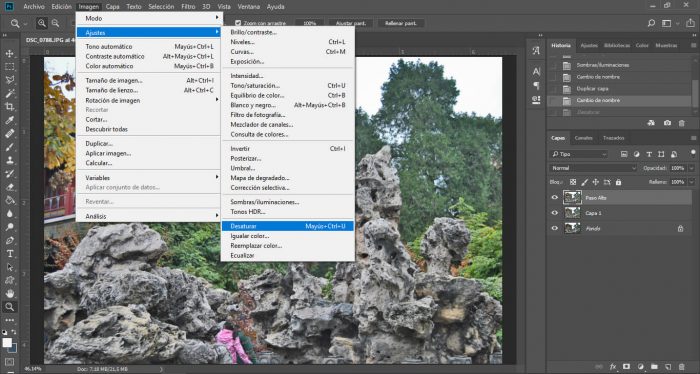Select the Pen tool
This screenshot has height=374, width=700.
9,240
